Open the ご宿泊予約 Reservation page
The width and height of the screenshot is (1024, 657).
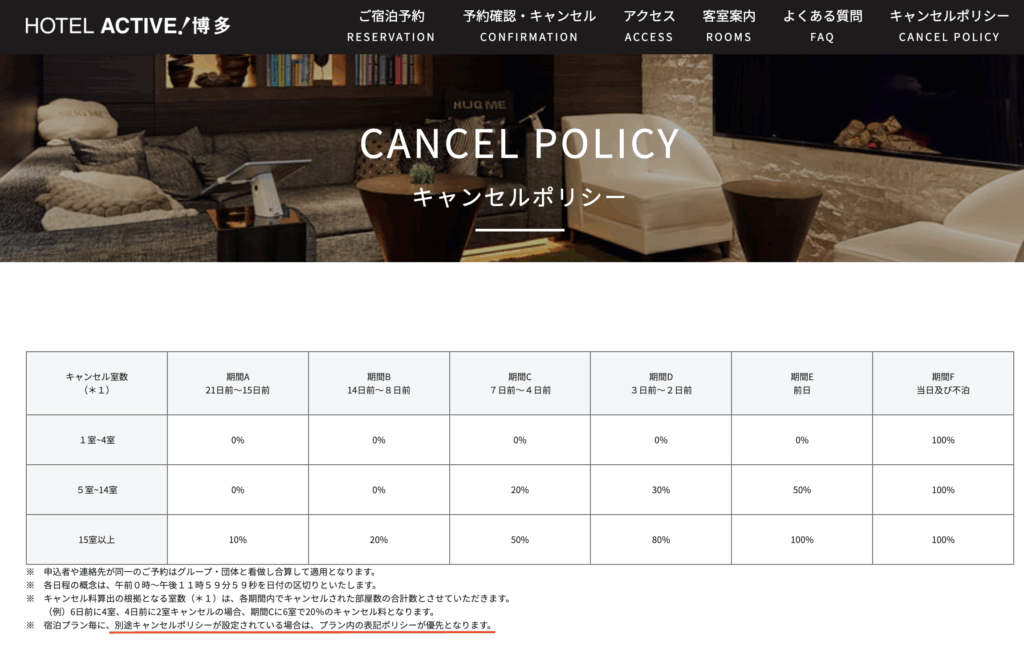click(391, 26)
